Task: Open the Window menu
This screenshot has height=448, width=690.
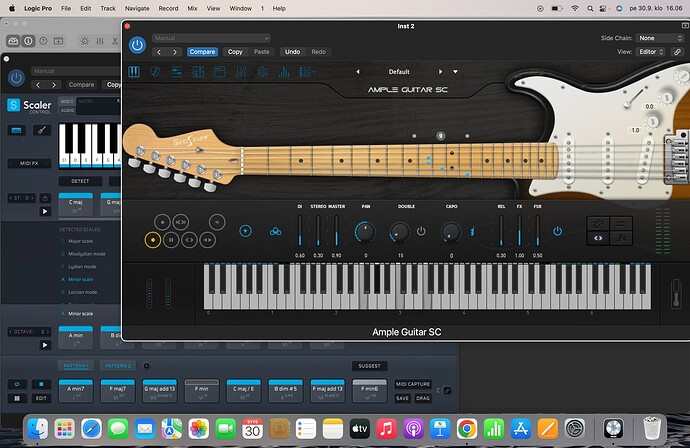Action: coord(241,8)
